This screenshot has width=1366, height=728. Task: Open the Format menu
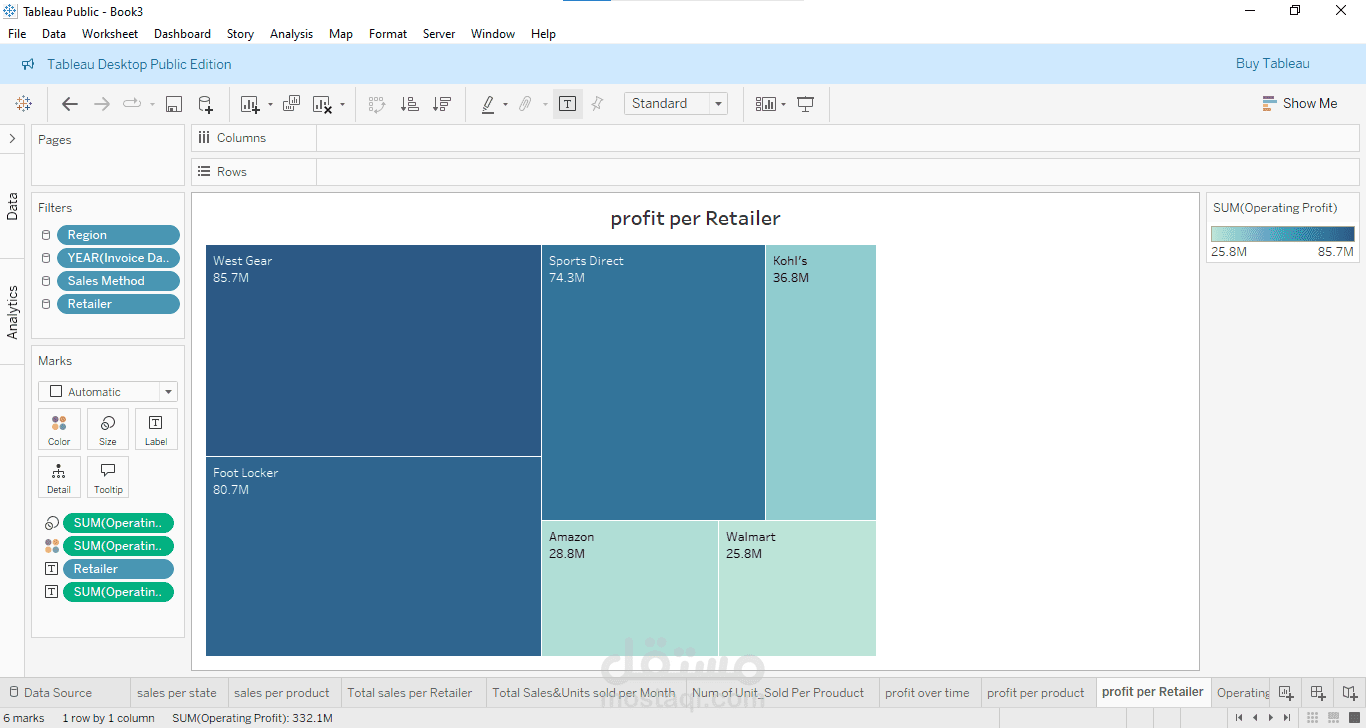tap(388, 33)
